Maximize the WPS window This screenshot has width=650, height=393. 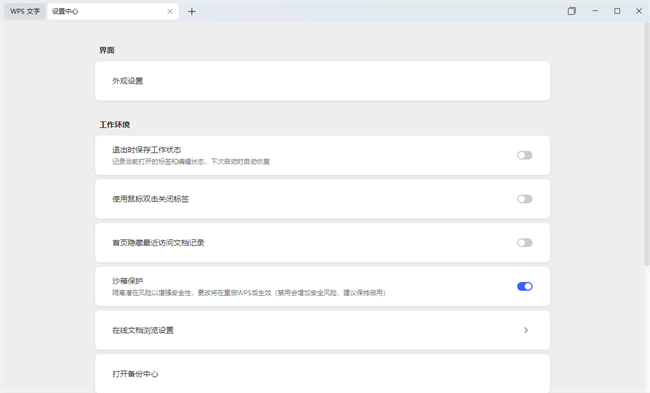point(617,11)
